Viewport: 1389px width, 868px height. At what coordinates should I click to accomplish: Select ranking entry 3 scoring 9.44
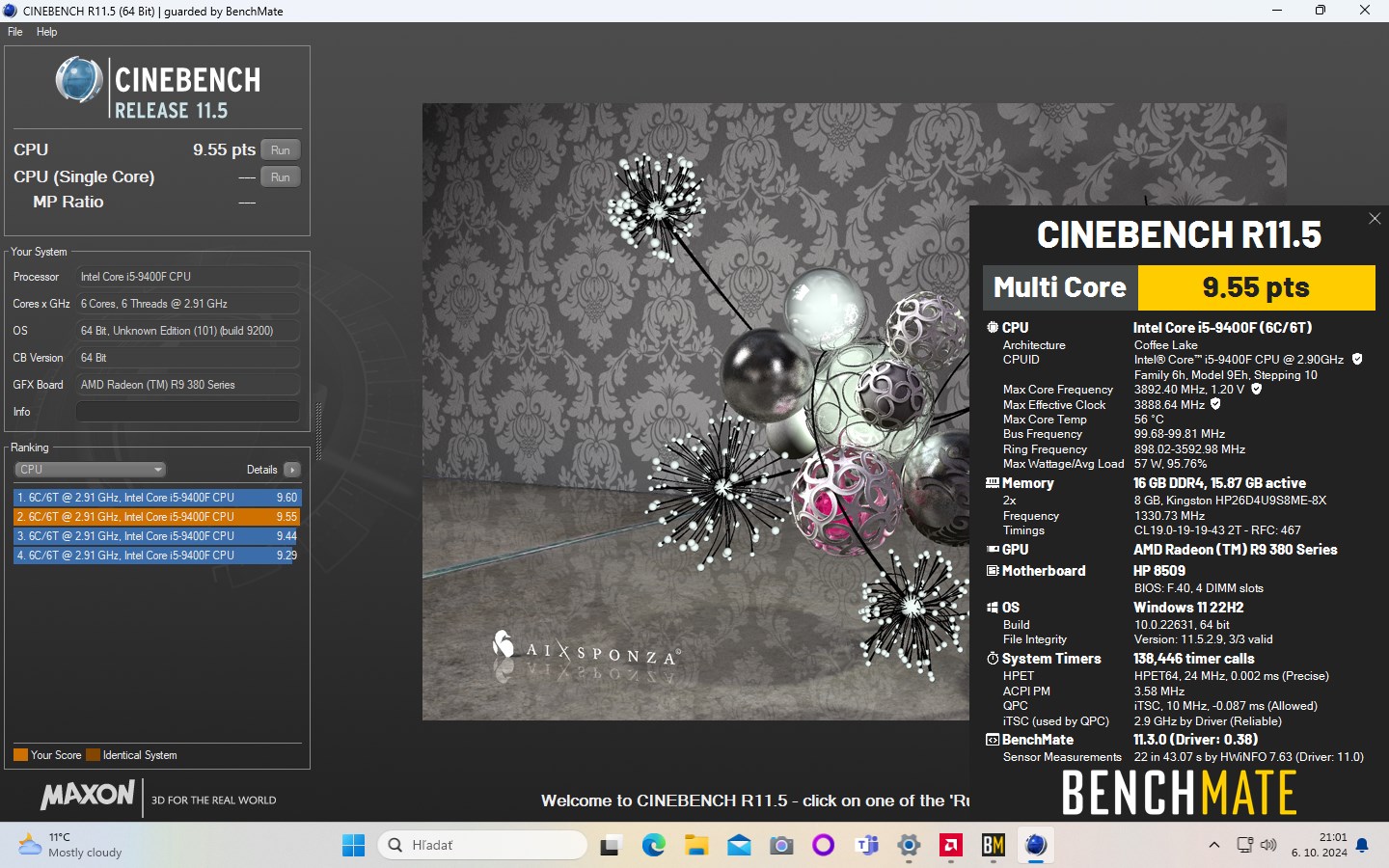pos(157,536)
